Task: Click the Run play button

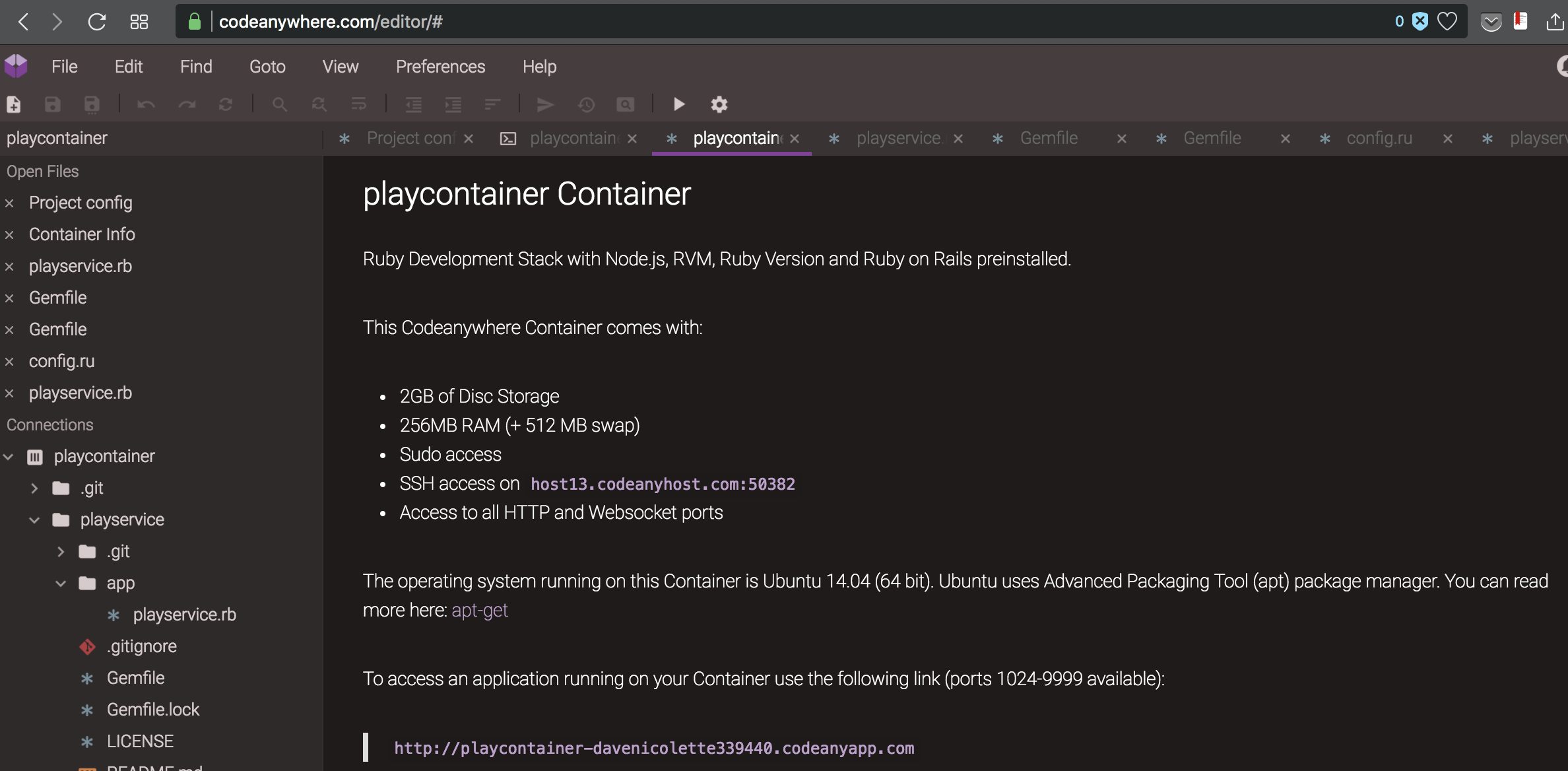Action: [x=679, y=104]
